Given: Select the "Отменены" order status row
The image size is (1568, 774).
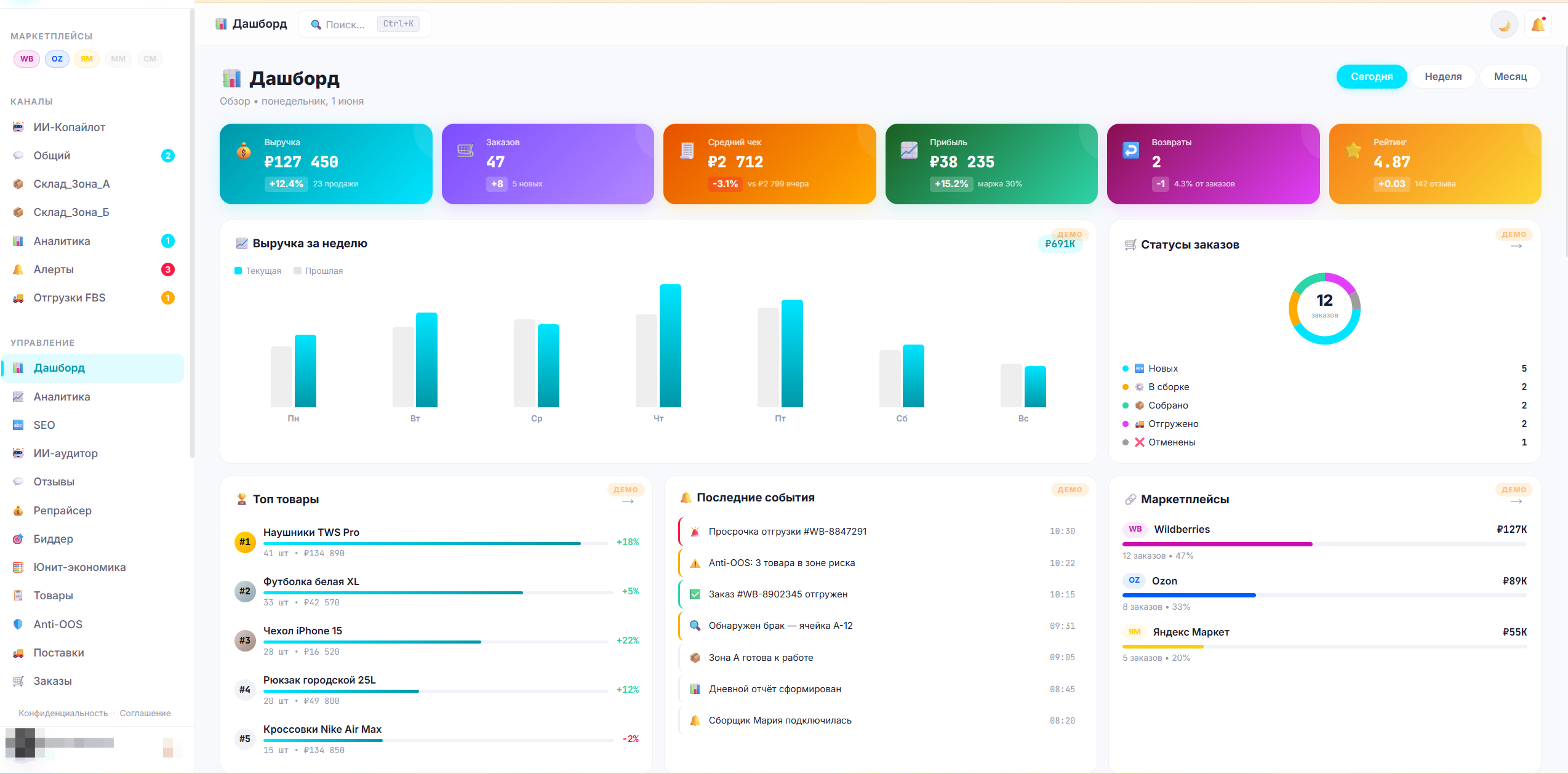Looking at the screenshot, I should pos(1324,442).
